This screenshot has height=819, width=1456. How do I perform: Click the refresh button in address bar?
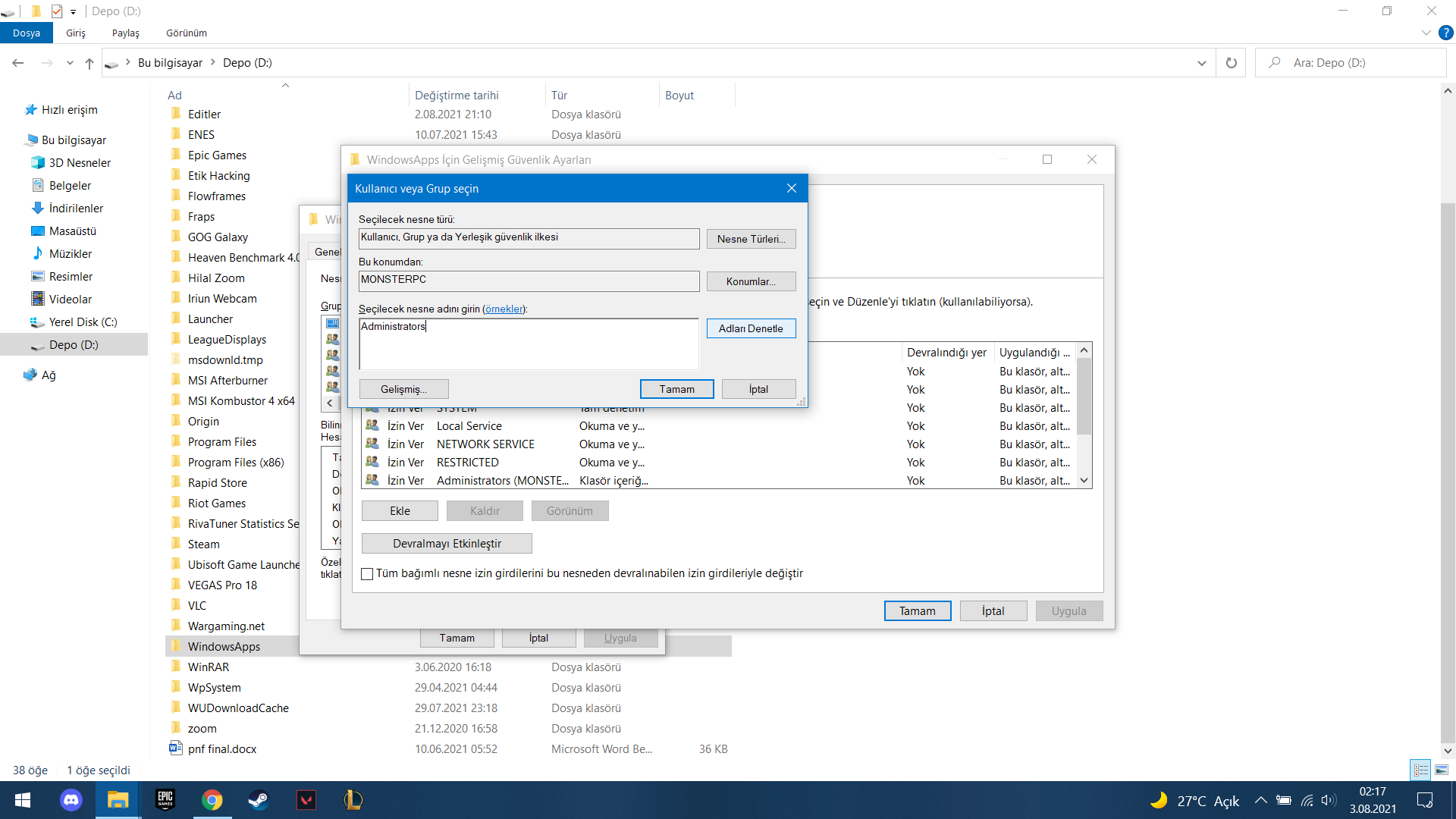(1232, 63)
